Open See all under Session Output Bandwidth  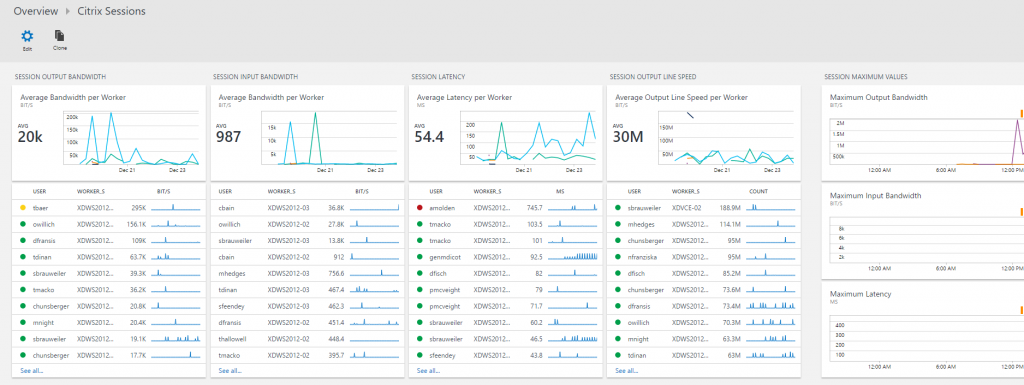pos(32,371)
